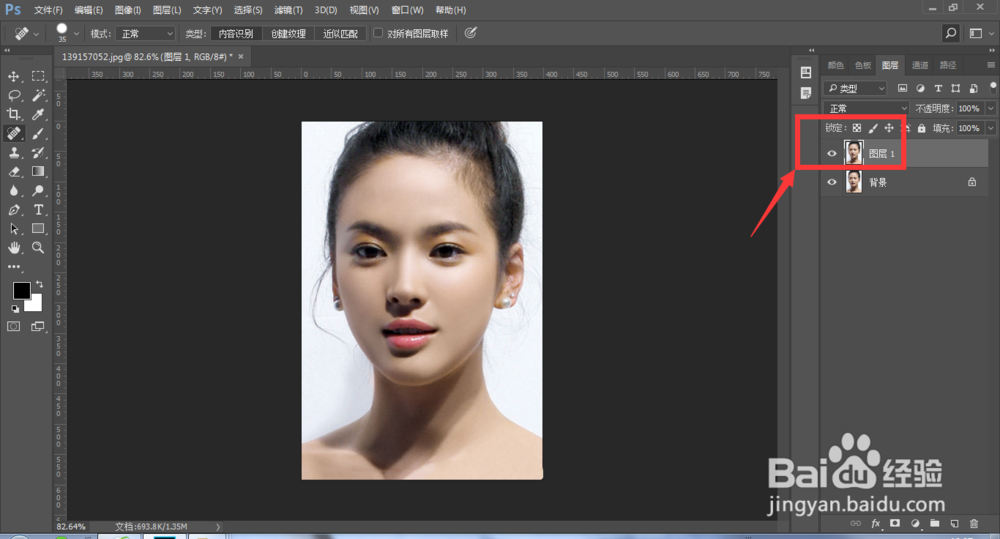1000x539 pixels.
Task: Toggle pressure for size icon
Action: [471, 33]
